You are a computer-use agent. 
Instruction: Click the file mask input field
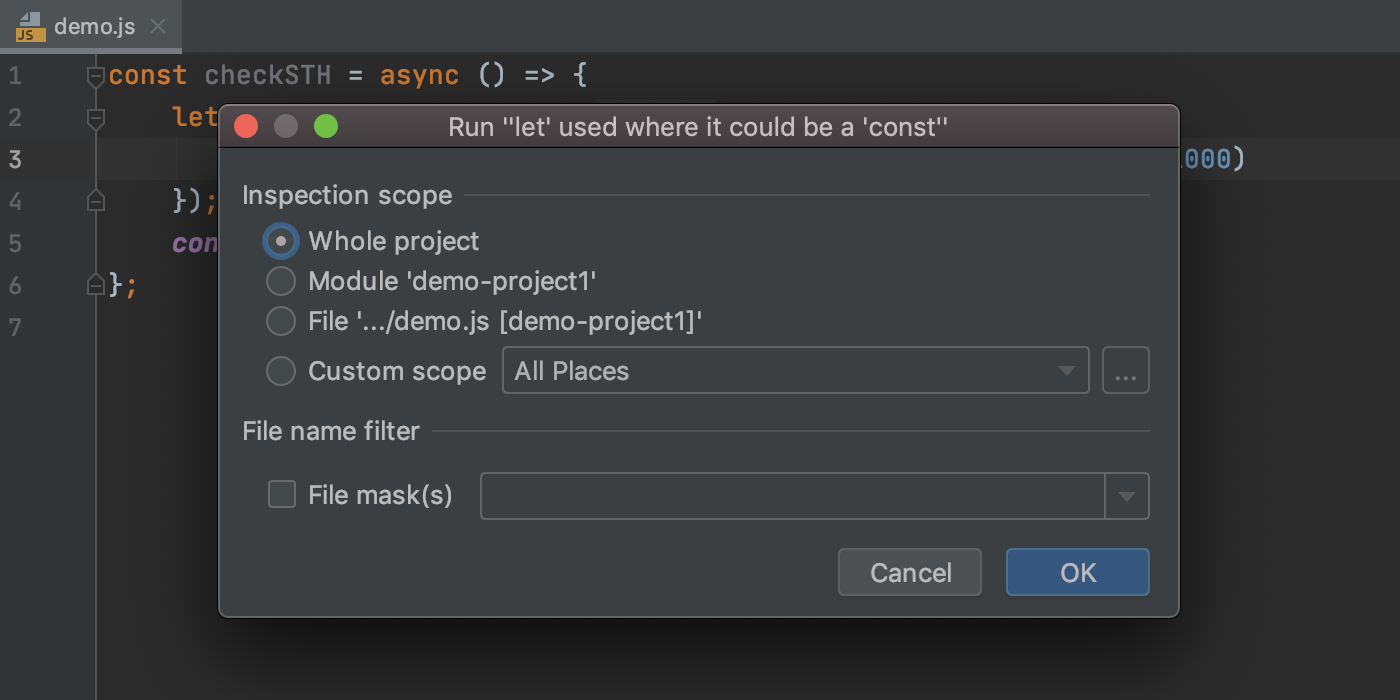click(x=790, y=495)
